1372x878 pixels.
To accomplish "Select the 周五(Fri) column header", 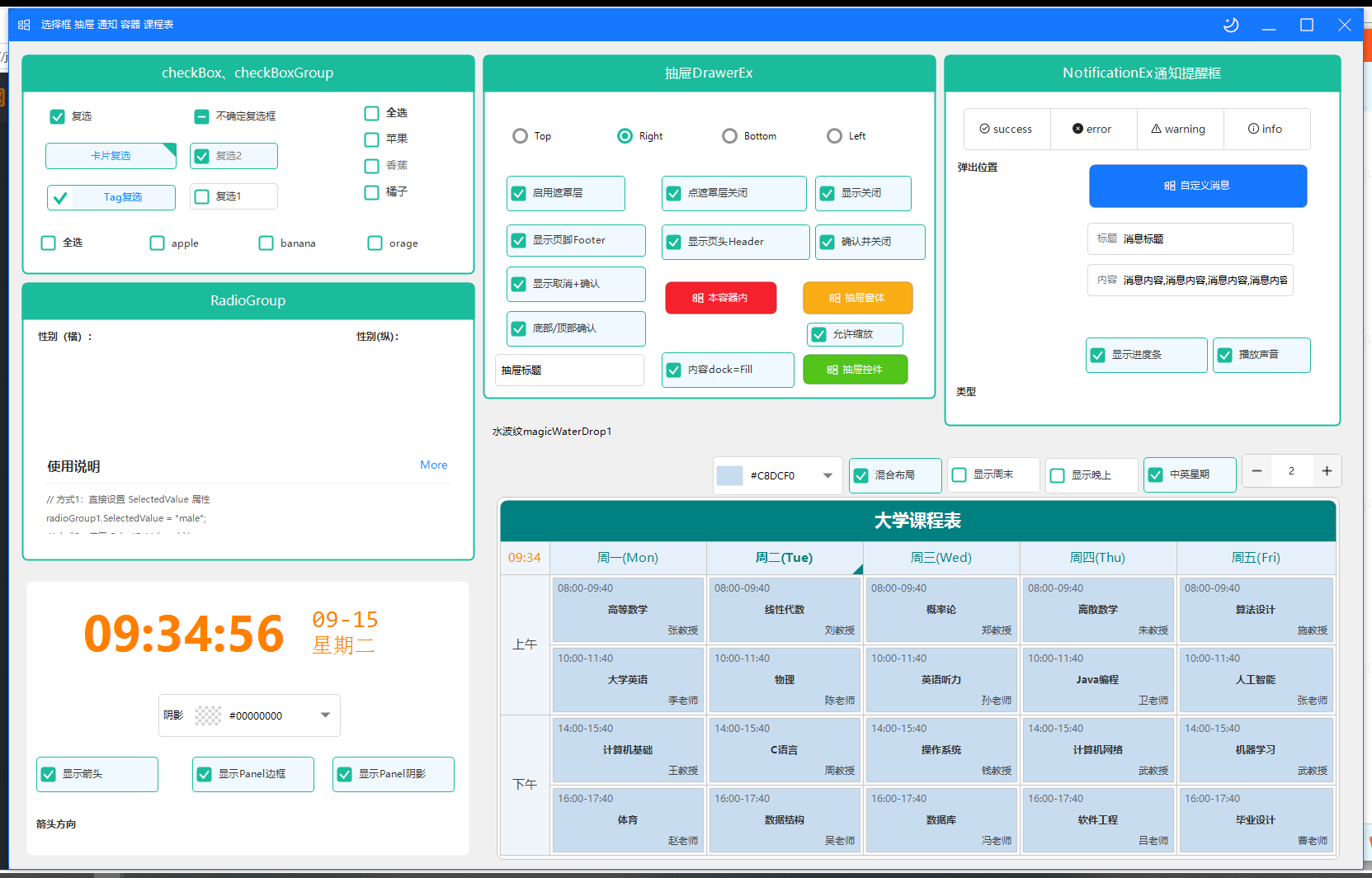I will click(1256, 558).
